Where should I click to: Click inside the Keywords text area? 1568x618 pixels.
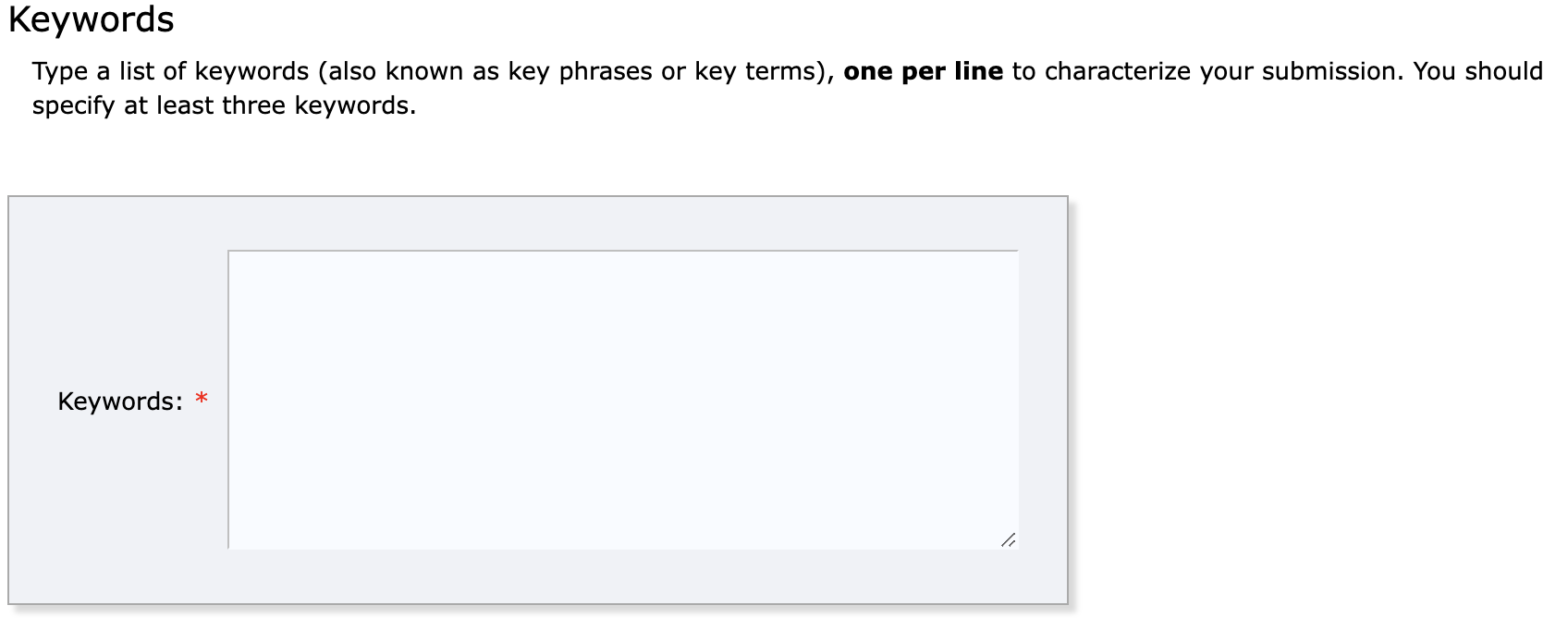[x=623, y=400]
